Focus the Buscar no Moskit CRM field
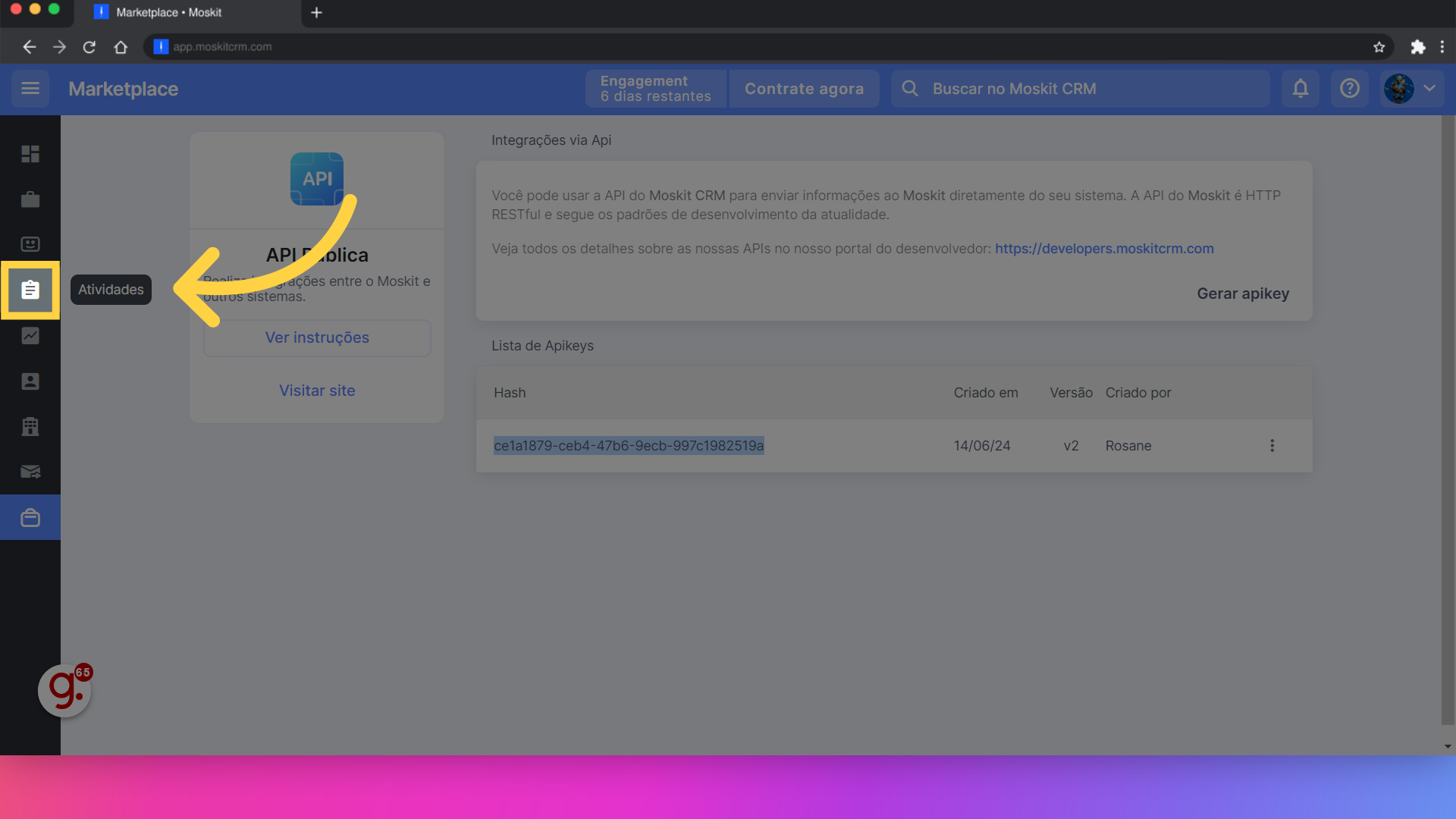This screenshot has height=819, width=1456. 1081,89
